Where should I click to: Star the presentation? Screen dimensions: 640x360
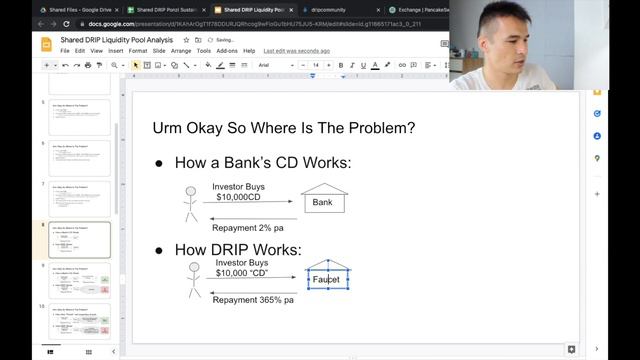tap(186, 40)
